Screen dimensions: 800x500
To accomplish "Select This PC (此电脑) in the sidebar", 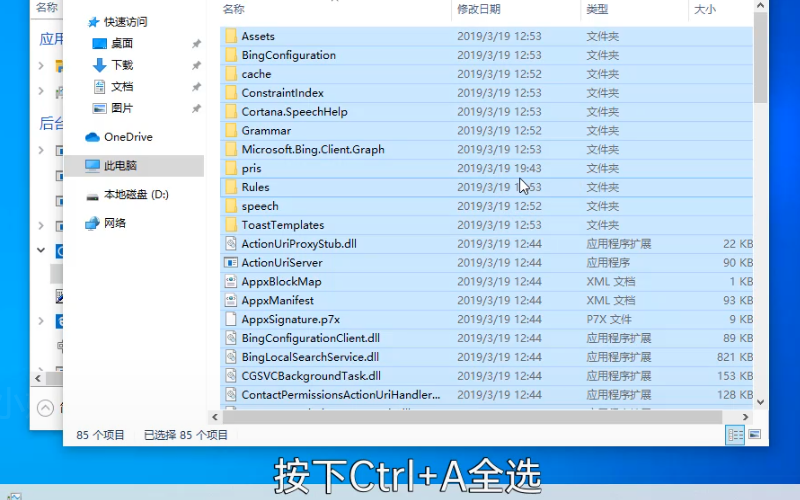I will click(x=120, y=166).
